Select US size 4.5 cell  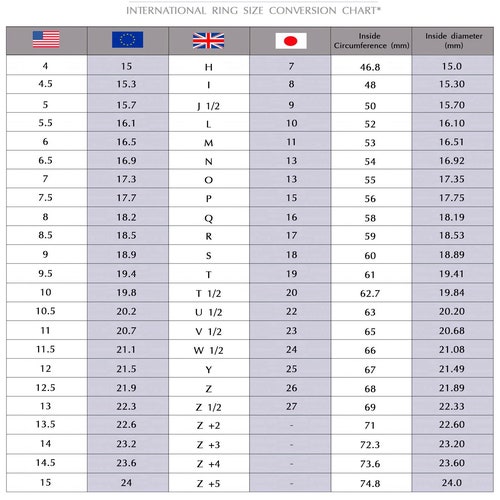point(47,84)
